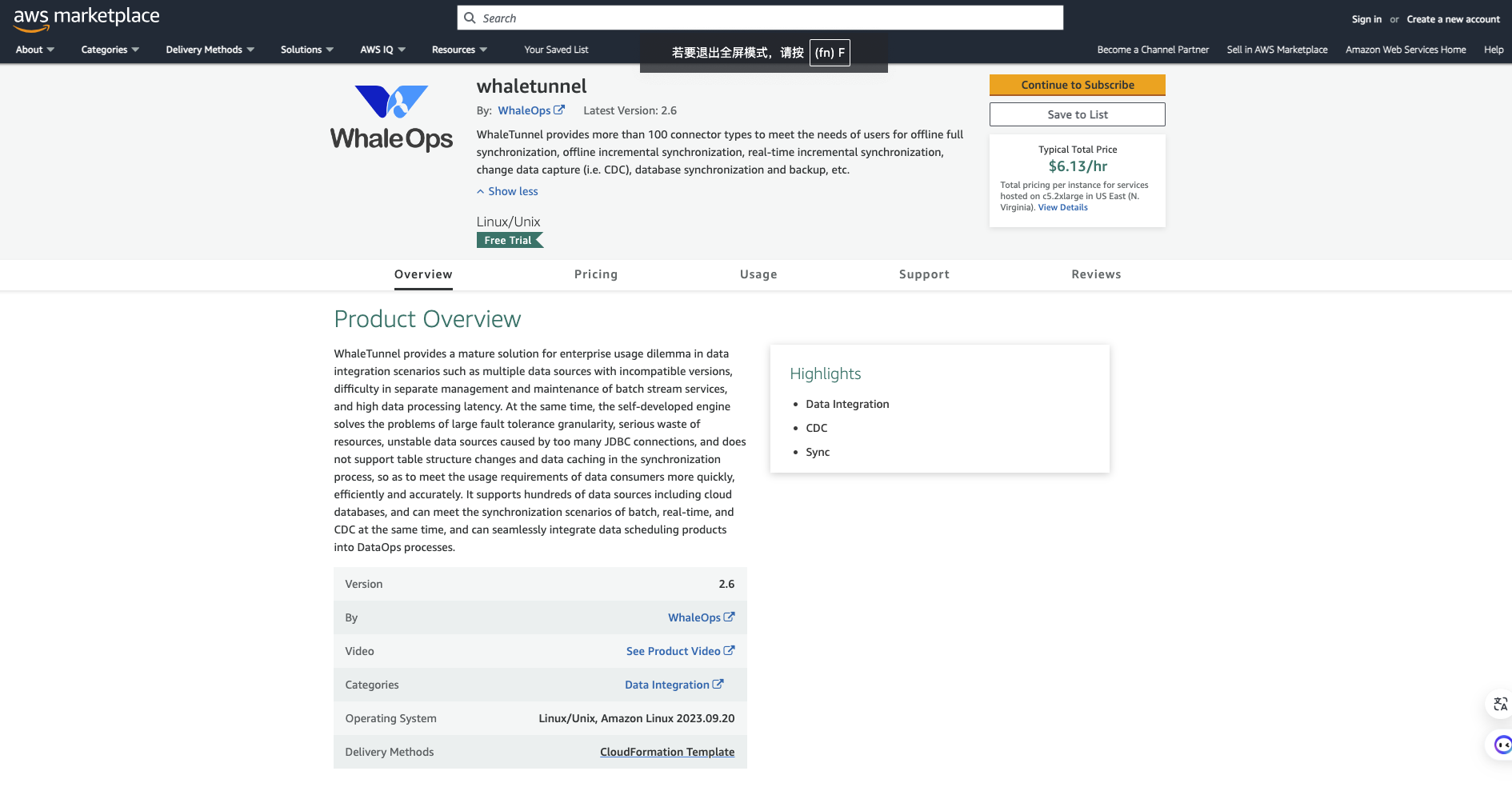Open the Help link
Screen dimensions: 1512x803
tap(1494, 50)
